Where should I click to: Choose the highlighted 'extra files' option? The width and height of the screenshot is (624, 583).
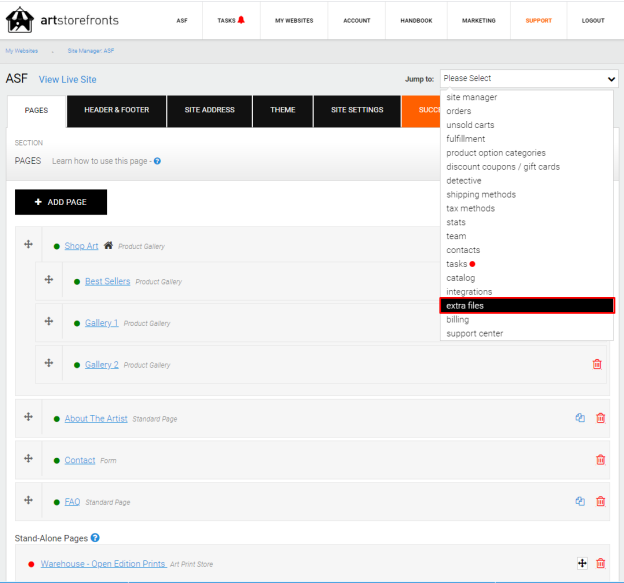(527, 306)
